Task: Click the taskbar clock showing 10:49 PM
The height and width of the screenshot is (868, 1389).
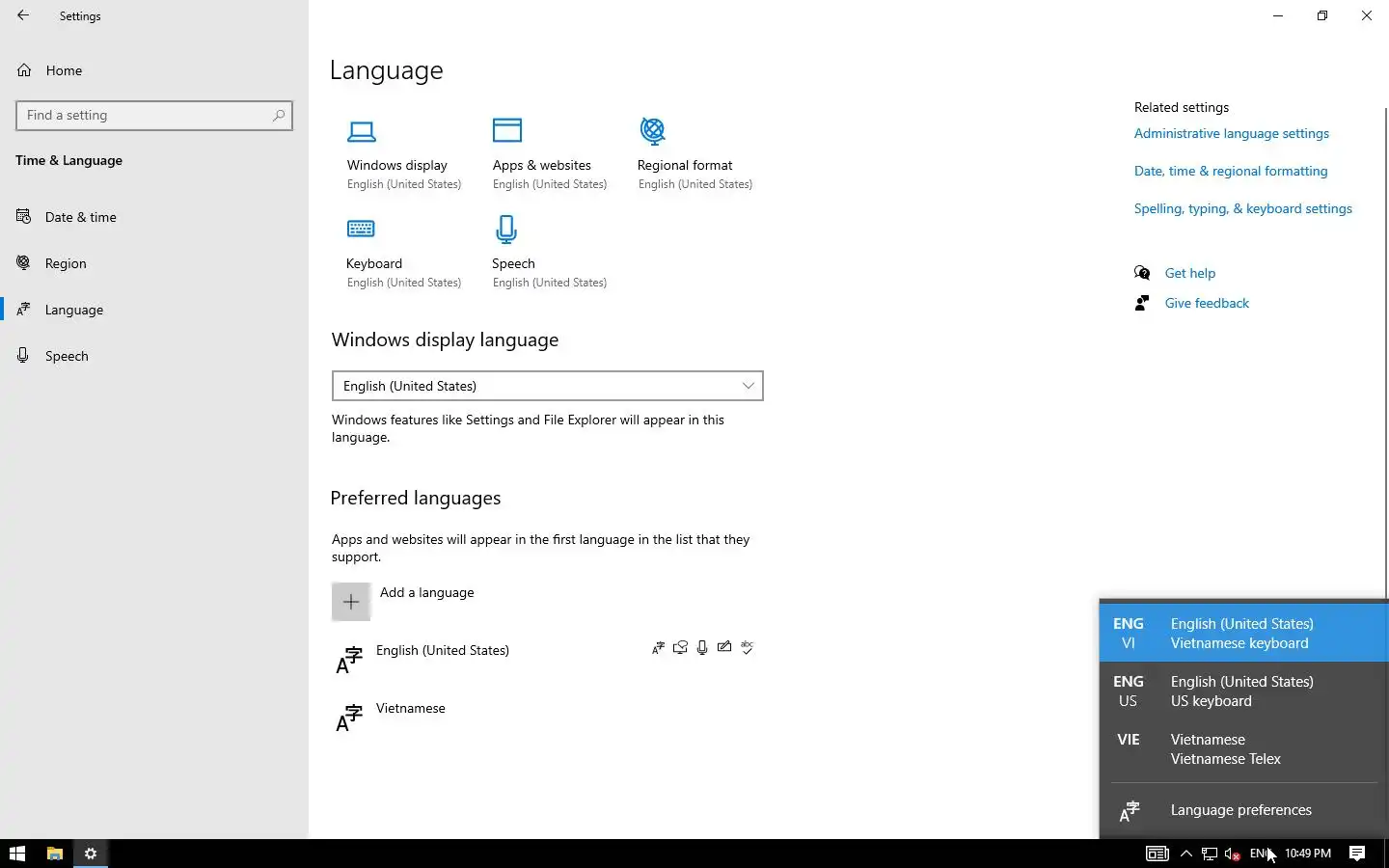Action: point(1308,854)
